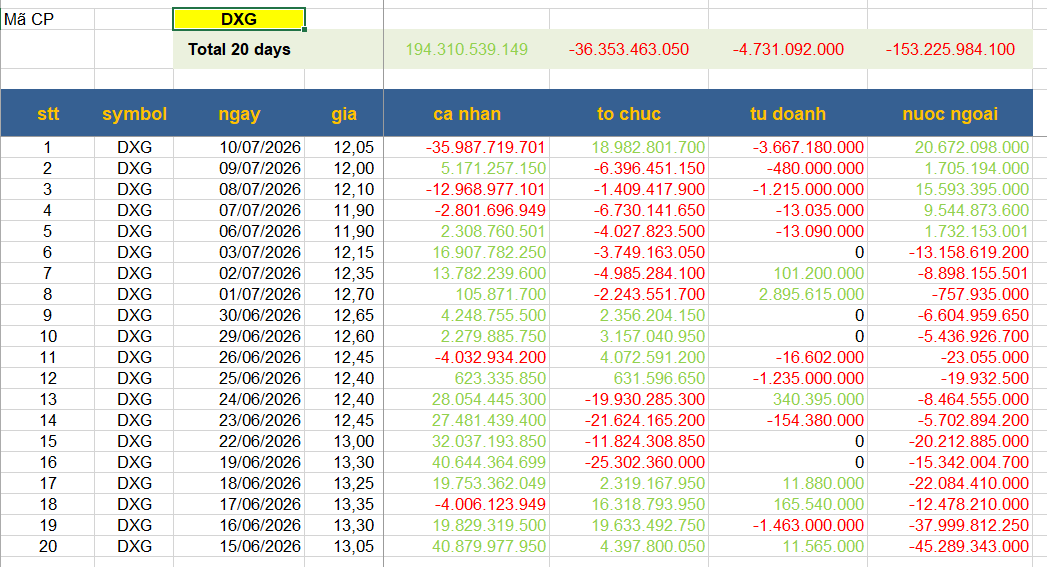Select the gia column header
The width and height of the screenshot is (1047, 567).
pyautogui.click(x=344, y=114)
